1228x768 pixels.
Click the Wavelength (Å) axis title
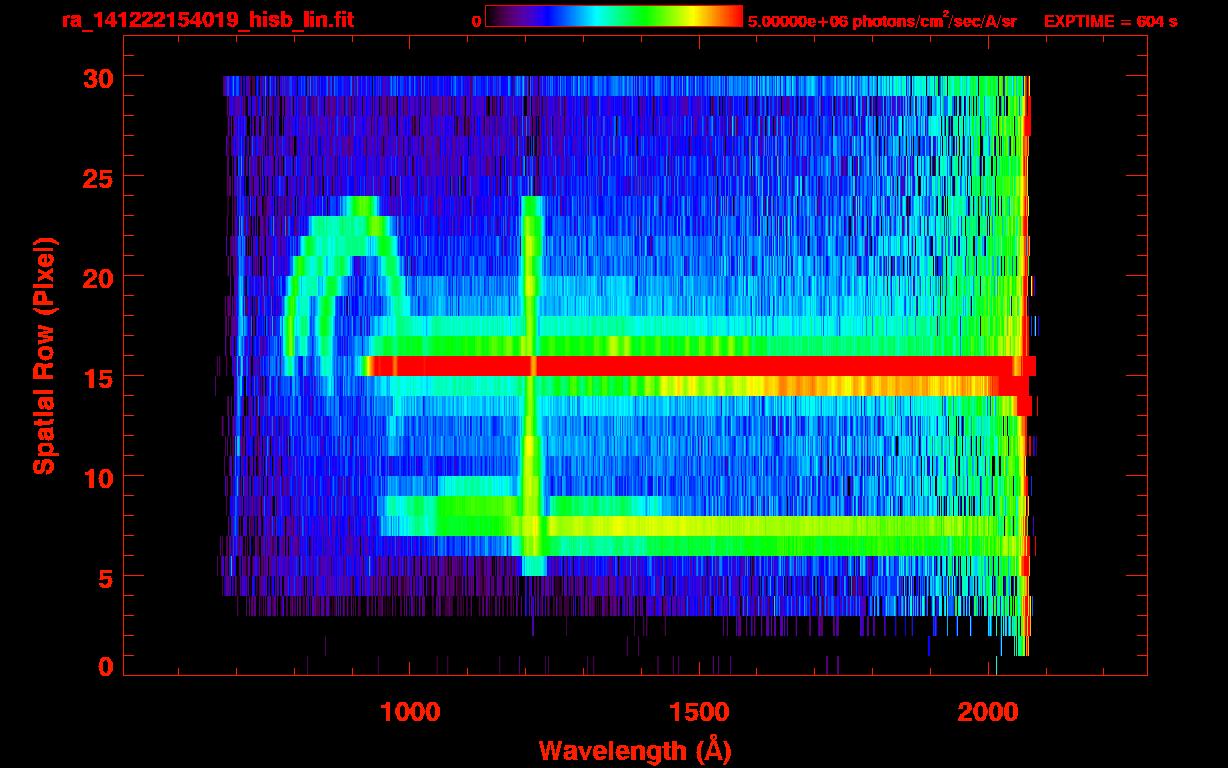[x=636, y=750]
